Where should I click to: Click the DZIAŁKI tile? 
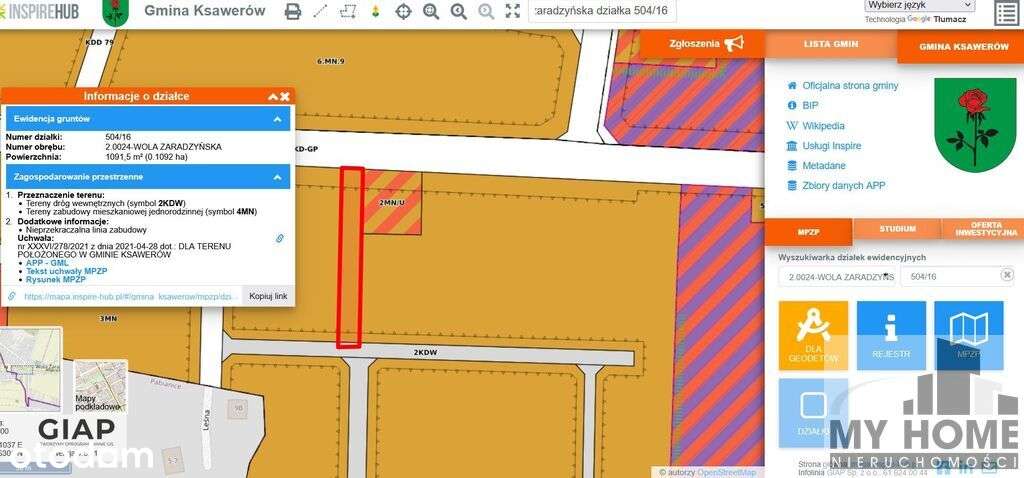click(x=813, y=413)
